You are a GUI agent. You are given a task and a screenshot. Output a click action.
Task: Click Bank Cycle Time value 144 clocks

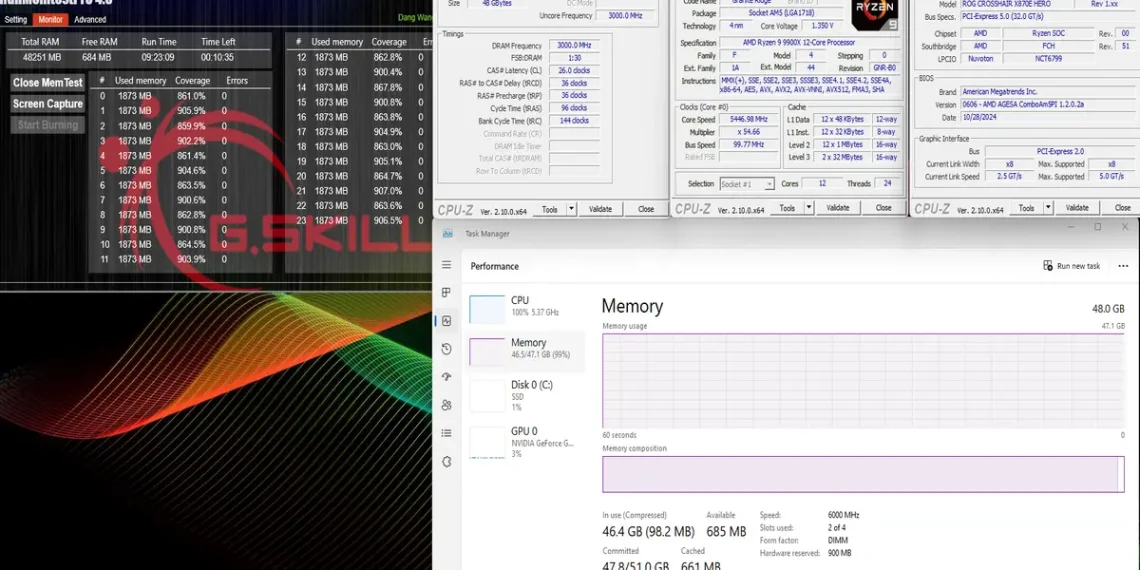(x=574, y=121)
